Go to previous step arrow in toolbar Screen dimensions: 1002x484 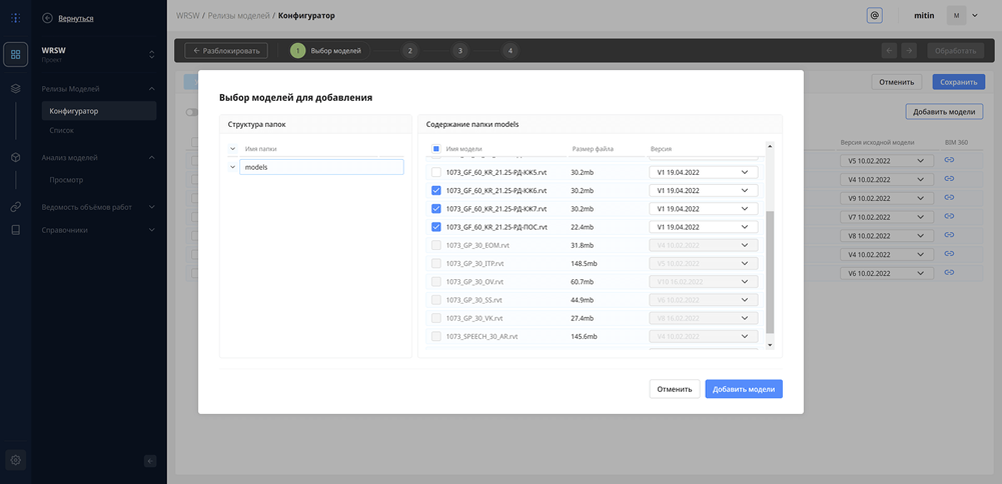[x=890, y=51]
